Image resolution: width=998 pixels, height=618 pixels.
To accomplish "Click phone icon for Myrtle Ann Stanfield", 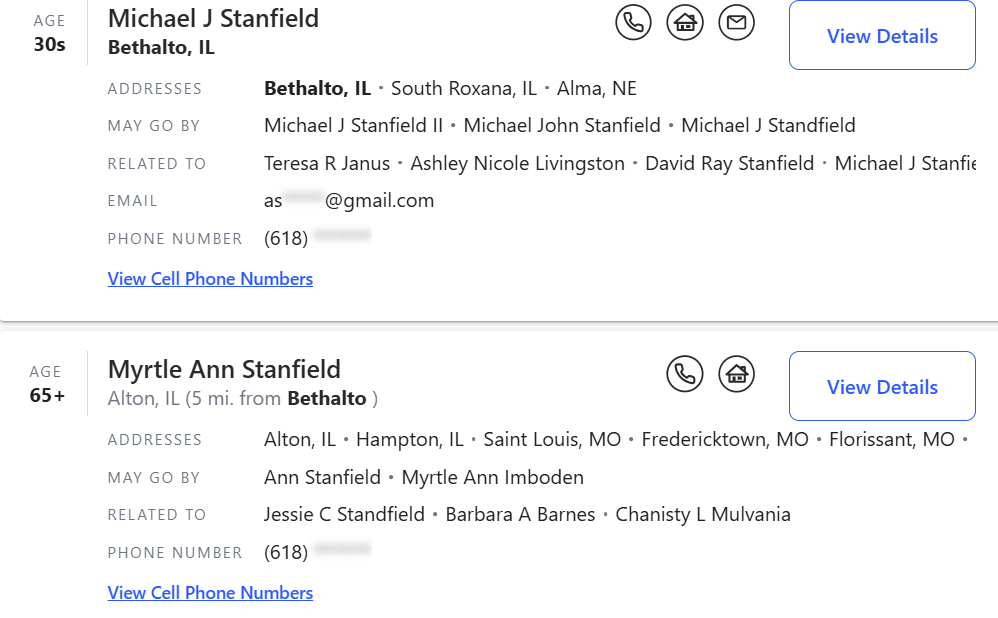I will pyautogui.click(x=685, y=374).
